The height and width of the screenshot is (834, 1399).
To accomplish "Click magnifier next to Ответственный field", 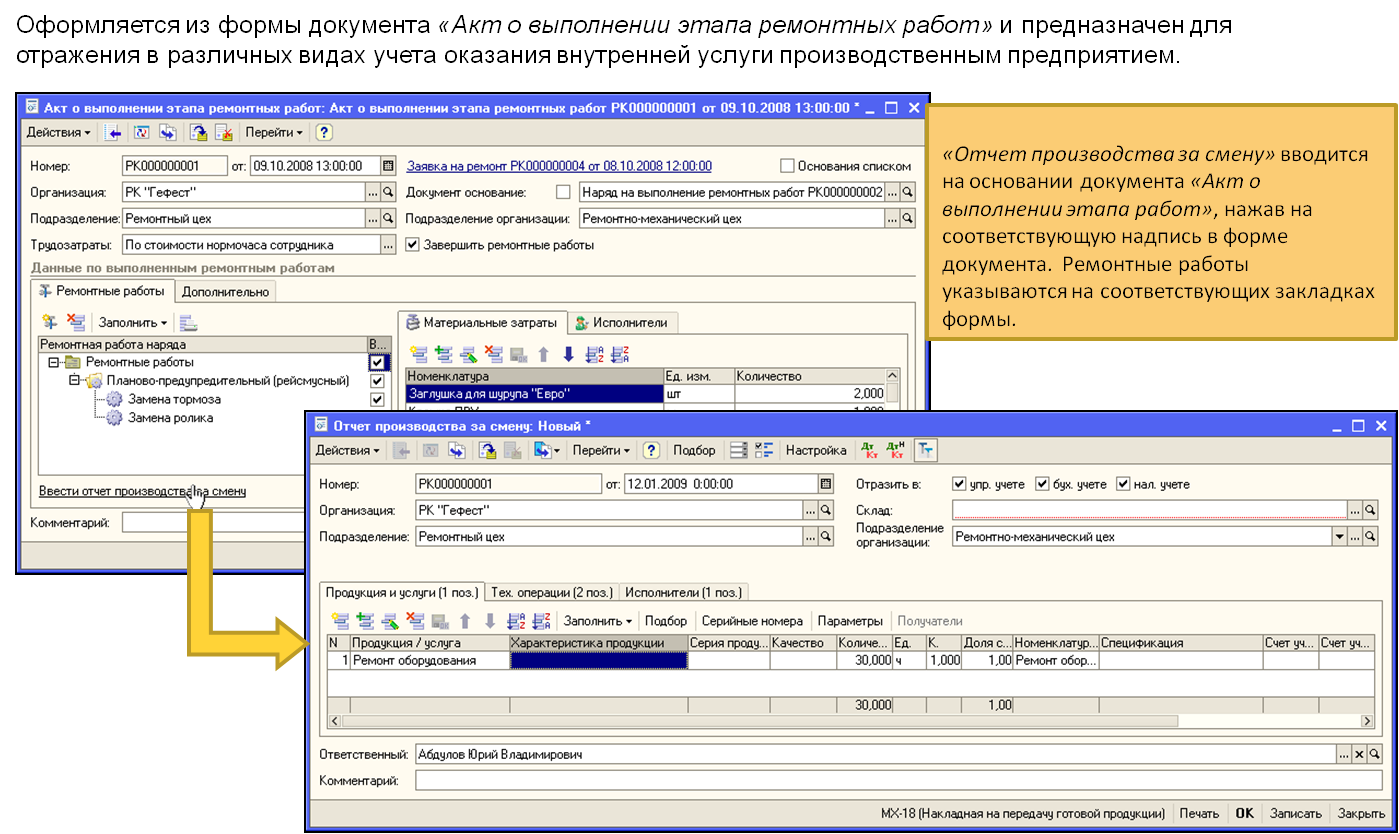I will tap(1375, 754).
